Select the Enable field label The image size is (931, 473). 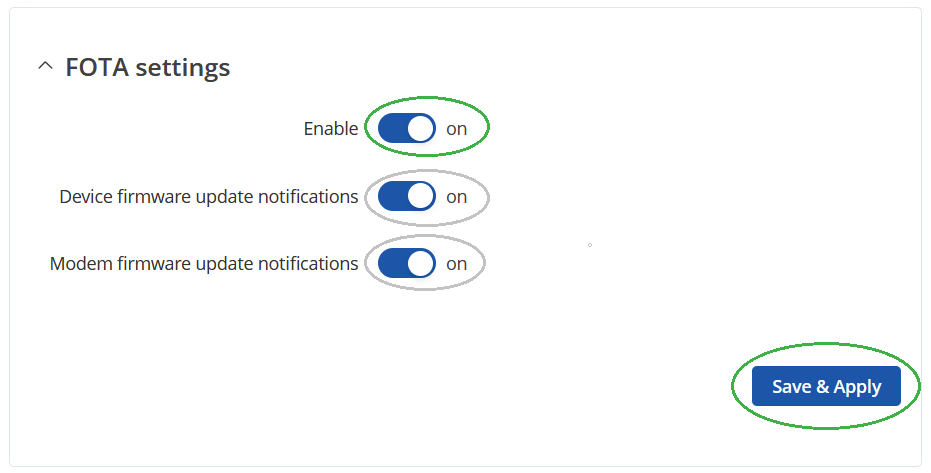(x=331, y=128)
